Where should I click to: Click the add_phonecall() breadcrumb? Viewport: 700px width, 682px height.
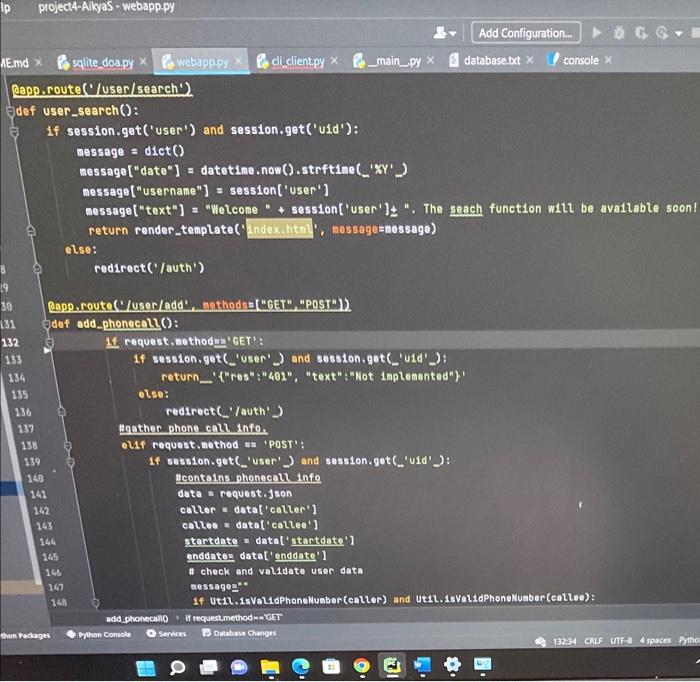[137, 619]
